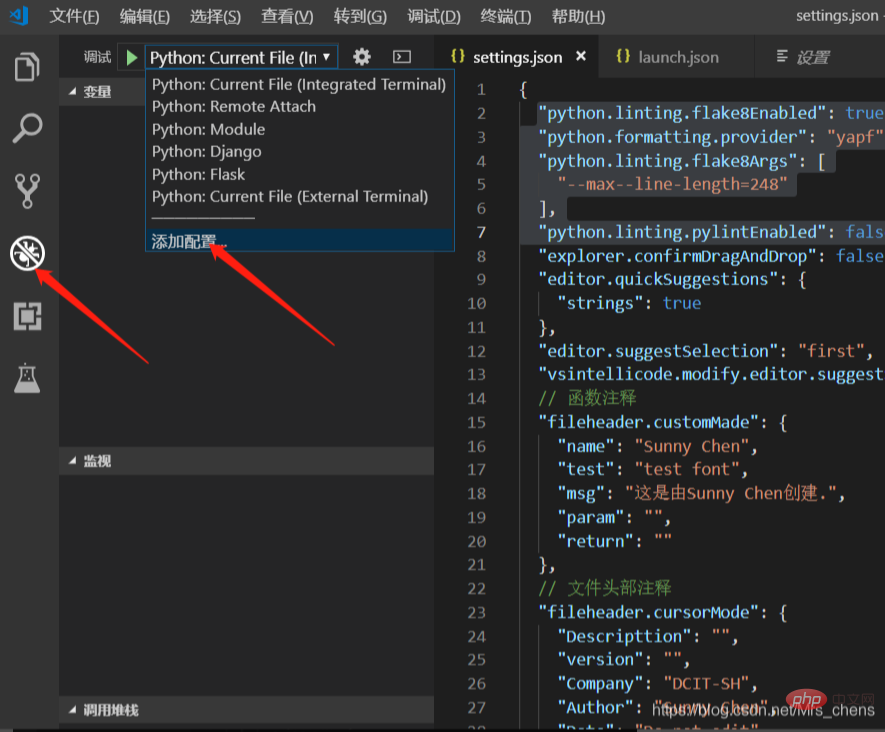This screenshot has width=885, height=732.
Task: Open the debug configuration dropdown
Action: 241,58
